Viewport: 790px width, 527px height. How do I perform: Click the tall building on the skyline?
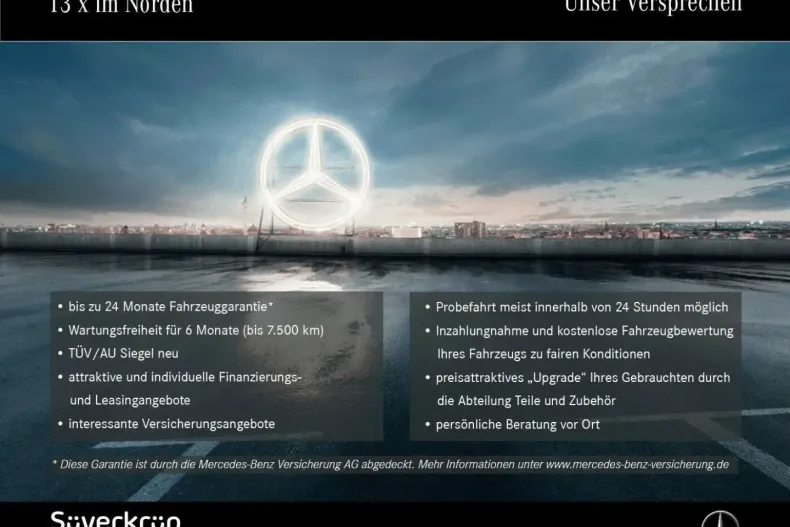coord(469,229)
